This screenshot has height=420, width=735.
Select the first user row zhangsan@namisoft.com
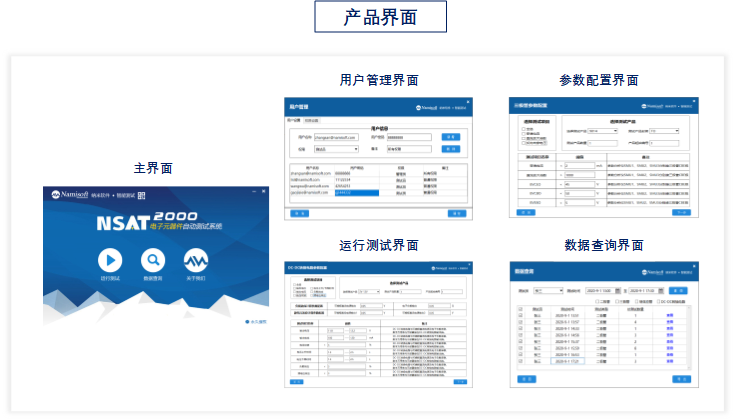[378, 173]
